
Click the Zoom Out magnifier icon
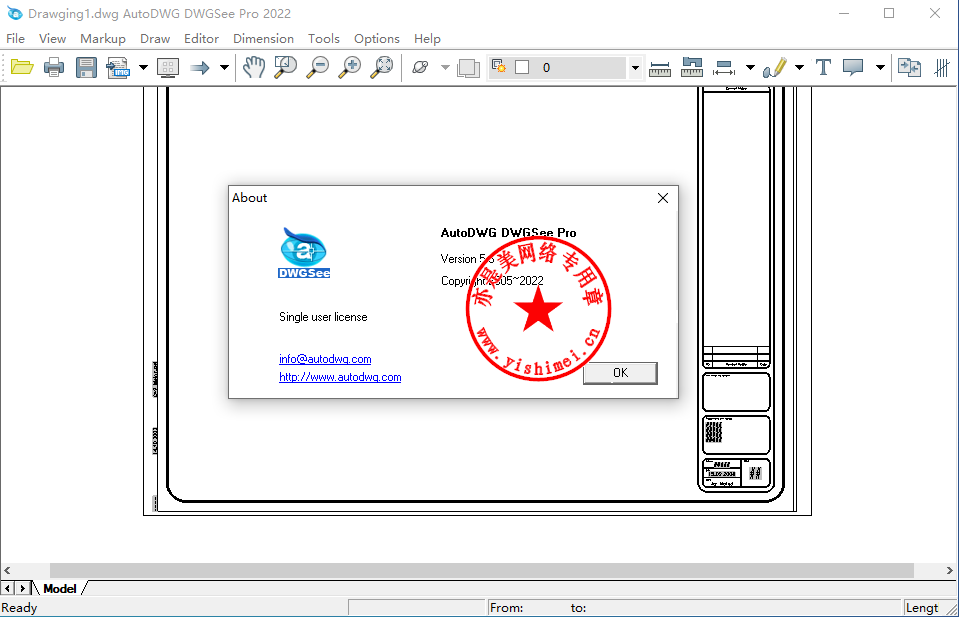click(x=317, y=67)
